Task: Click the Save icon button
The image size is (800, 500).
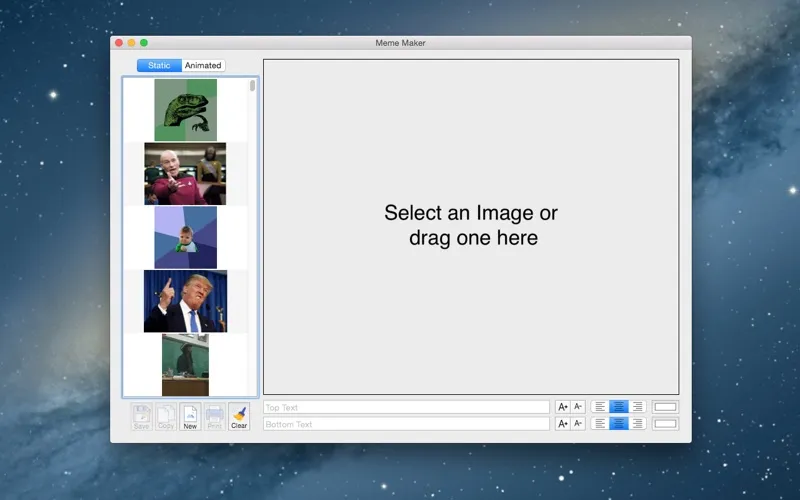Action: (x=141, y=416)
